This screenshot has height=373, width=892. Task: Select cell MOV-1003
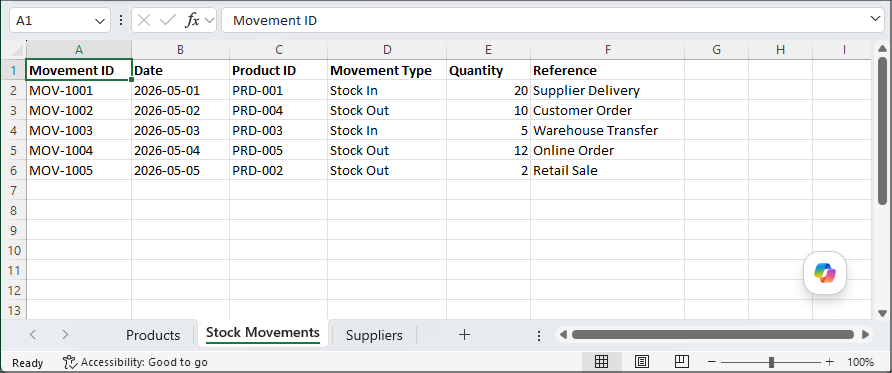point(79,130)
